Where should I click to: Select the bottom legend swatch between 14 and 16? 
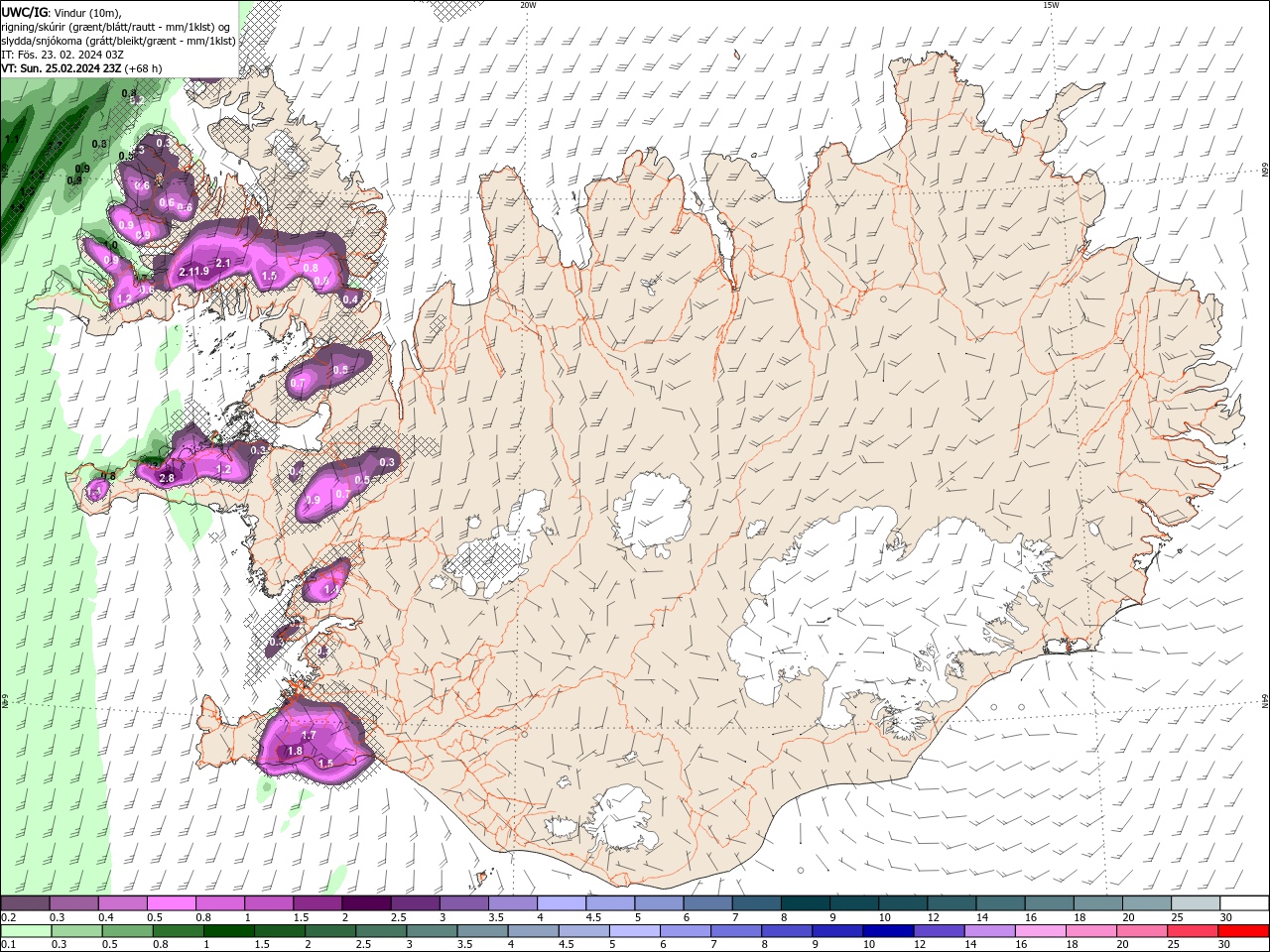point(990,931)
